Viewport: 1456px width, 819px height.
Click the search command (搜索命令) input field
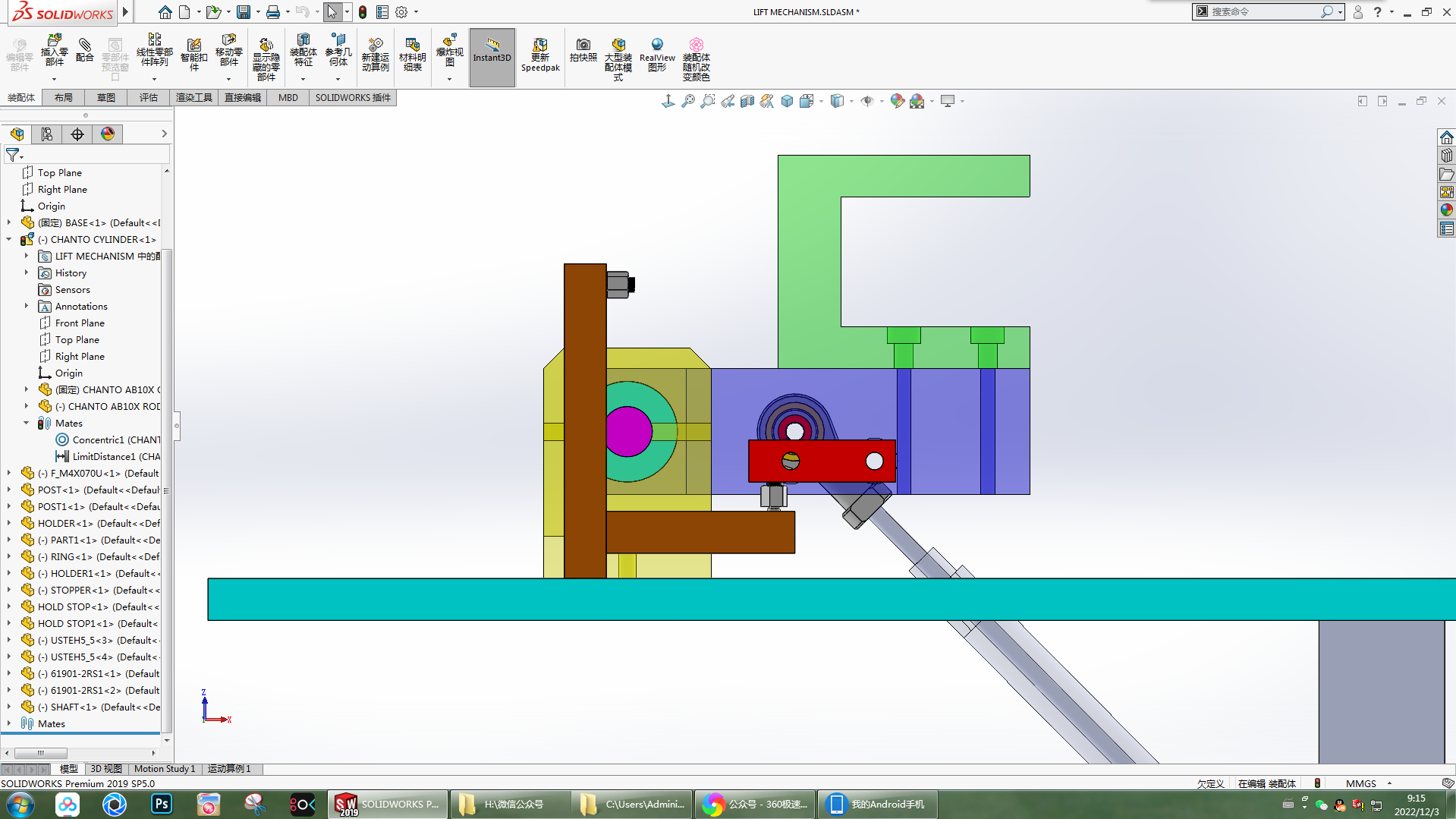pos(1264,11)
